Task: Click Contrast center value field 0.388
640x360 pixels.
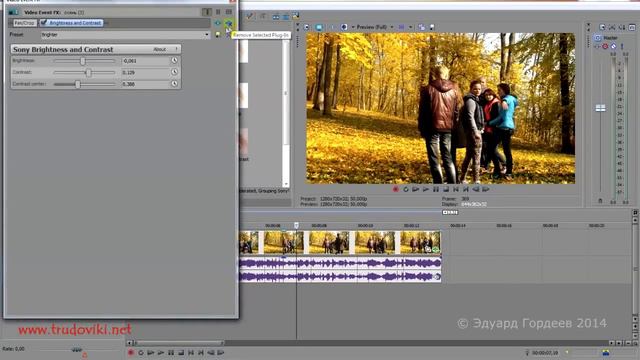Action: tap(146, 84)
